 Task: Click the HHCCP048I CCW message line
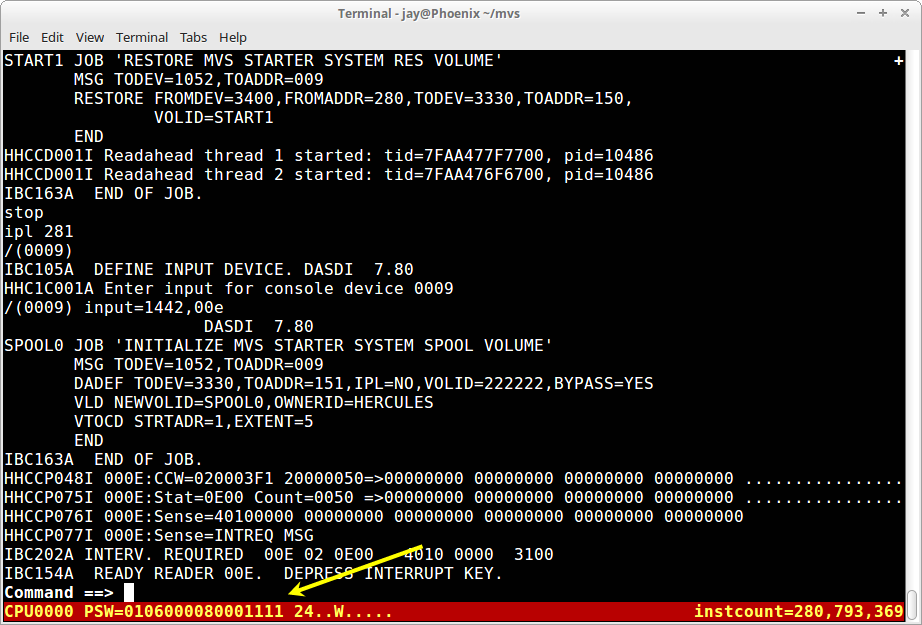coord(453,478)
